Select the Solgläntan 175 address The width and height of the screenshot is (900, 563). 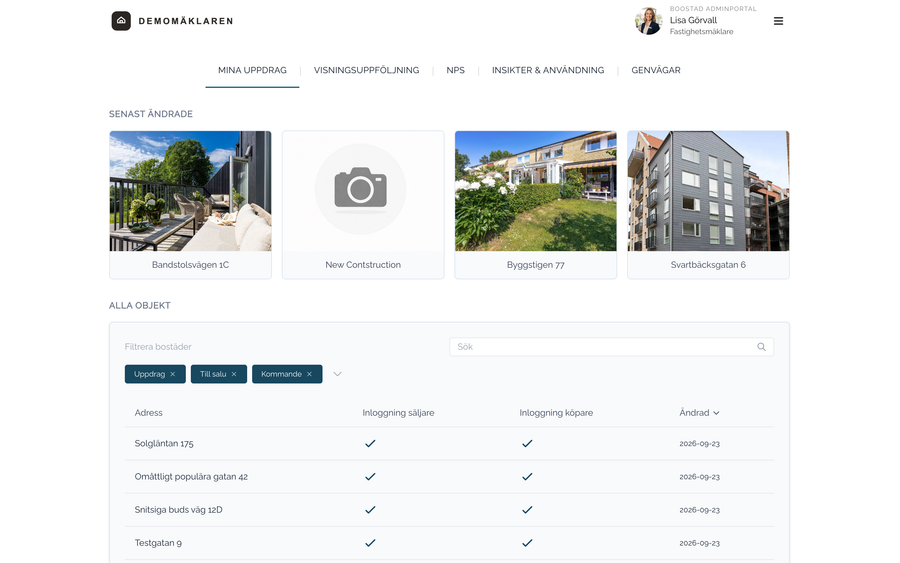[x=164, y=444]
